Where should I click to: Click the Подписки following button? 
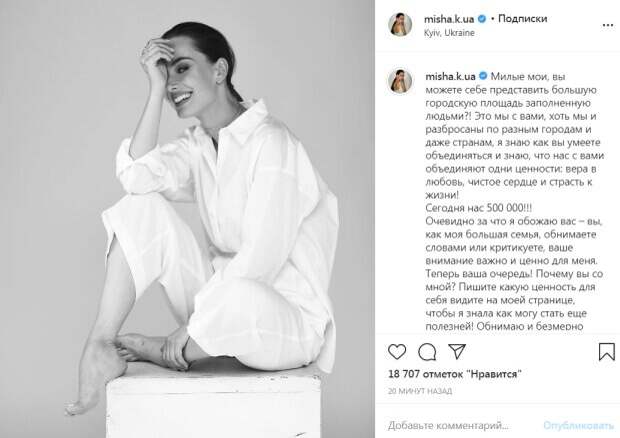[522, 19]
